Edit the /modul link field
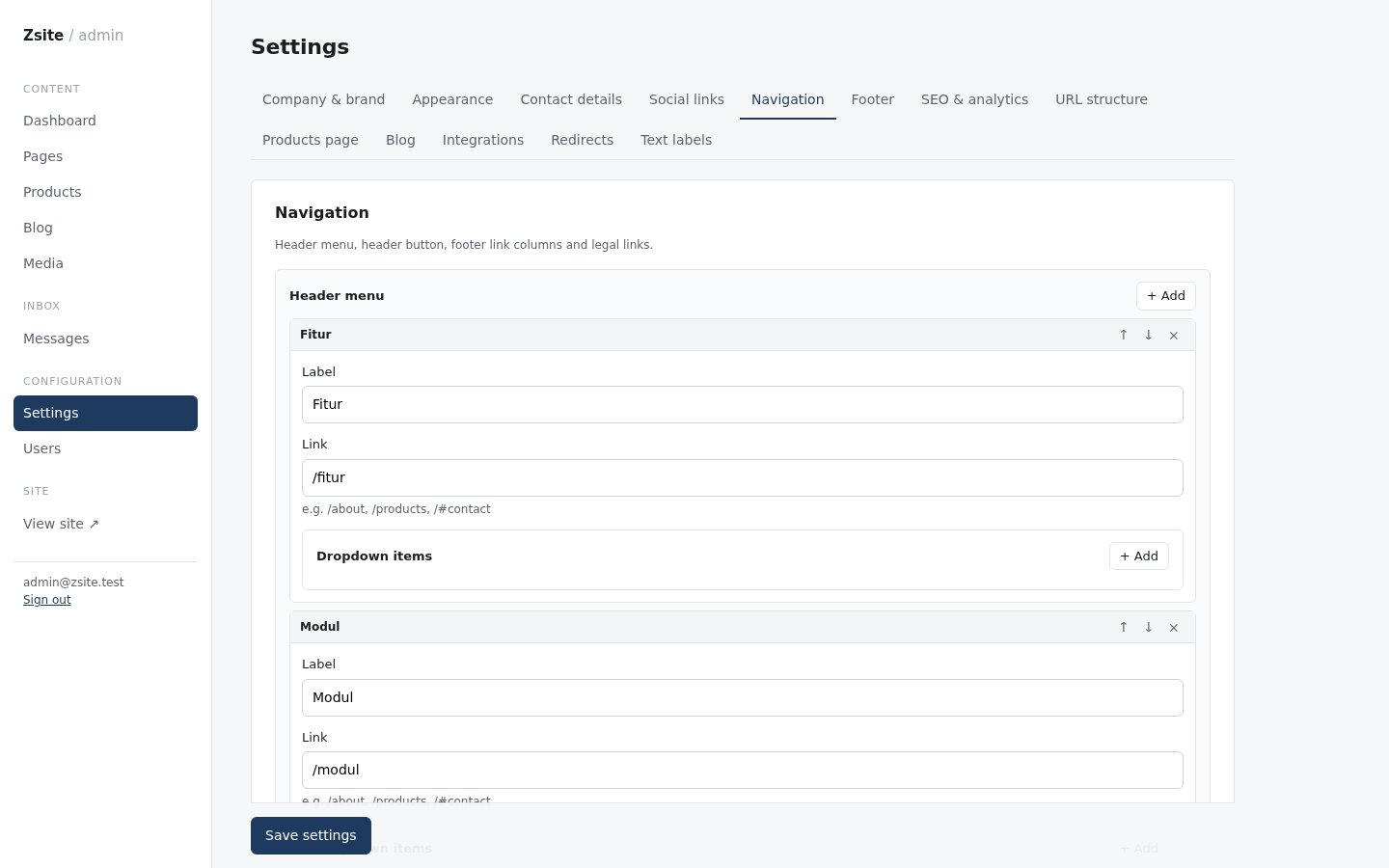Viewport: 1389px width, 868px height. click(x=743, y=770)
